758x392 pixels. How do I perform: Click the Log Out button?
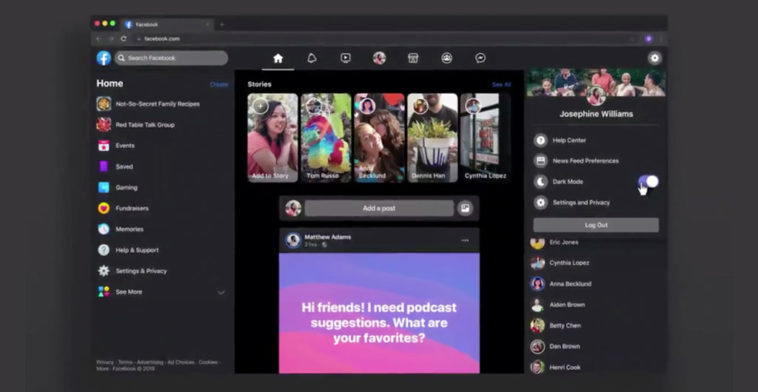coord(596,225)
